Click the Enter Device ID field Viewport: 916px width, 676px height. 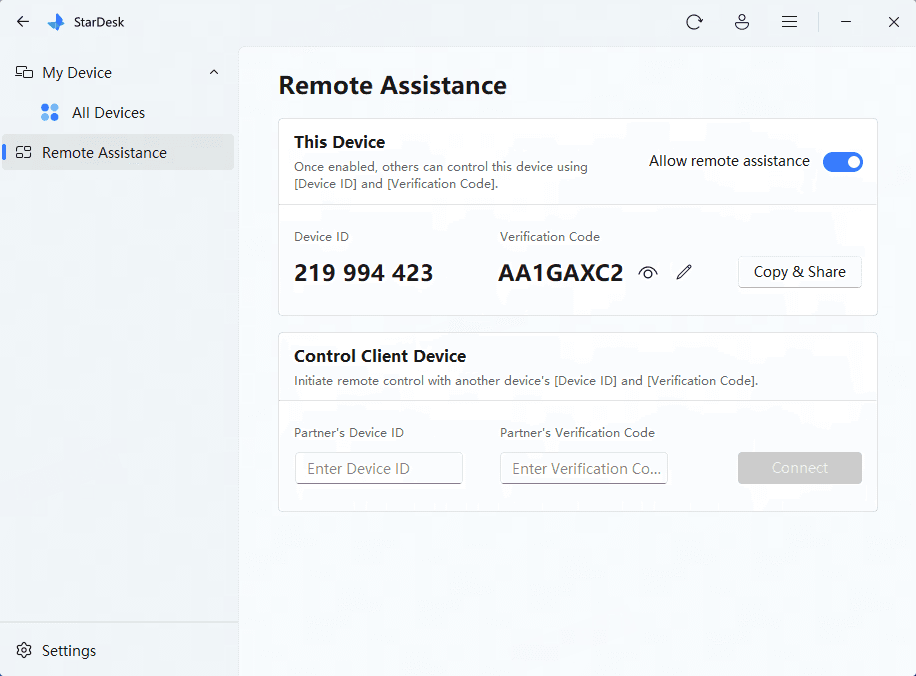pyautogui.click(x=378, y=468)
